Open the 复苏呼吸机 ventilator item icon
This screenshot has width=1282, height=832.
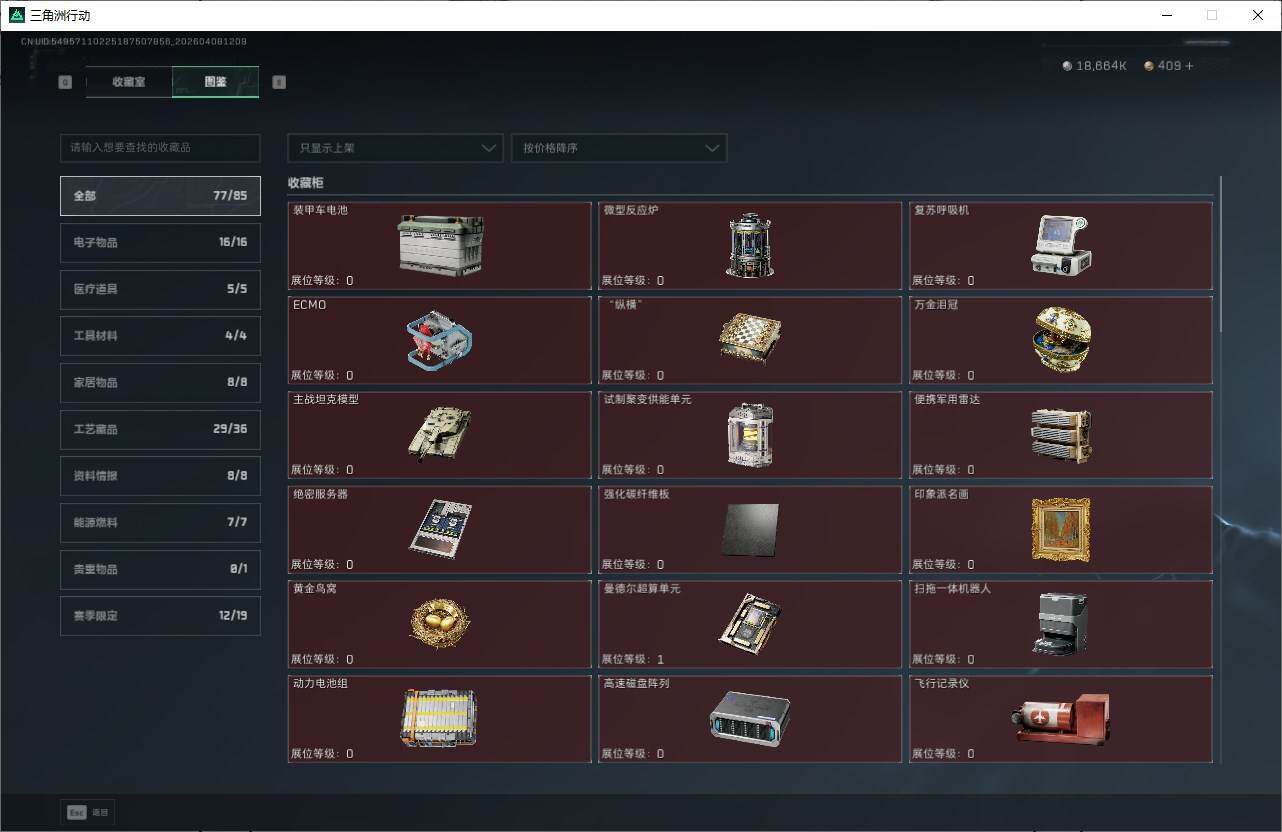(x=1061, y=245)
